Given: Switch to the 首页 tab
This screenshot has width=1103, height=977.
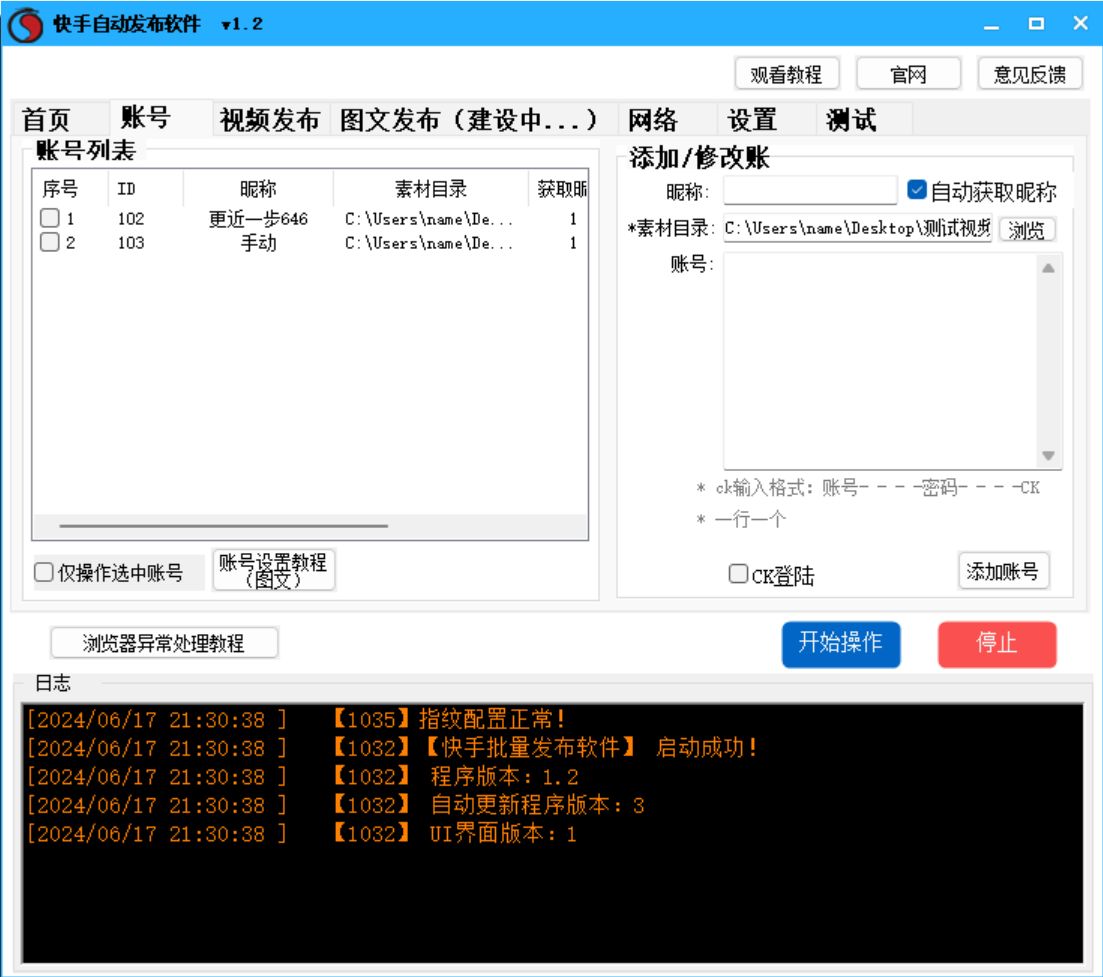Looking at the screenshot, I should pyautogui.click(x=46, y=120).
